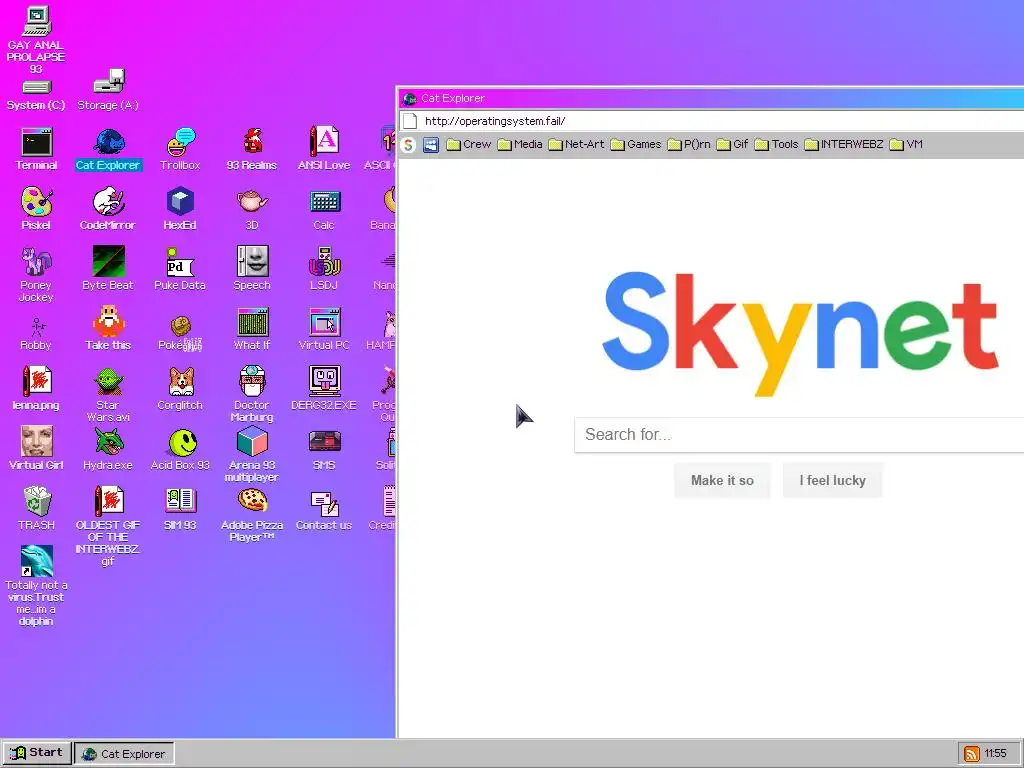Open the Terminal desktop icon

pos(37,150)
